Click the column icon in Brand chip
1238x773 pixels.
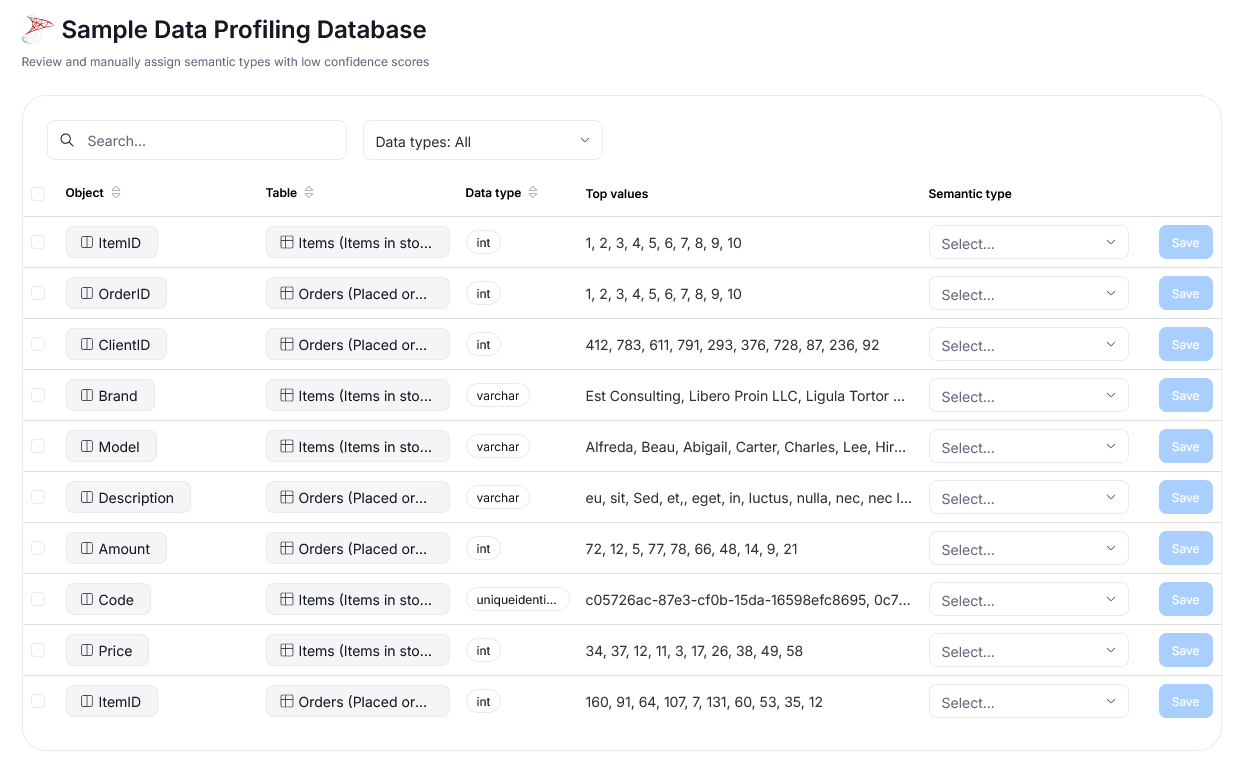87,396
